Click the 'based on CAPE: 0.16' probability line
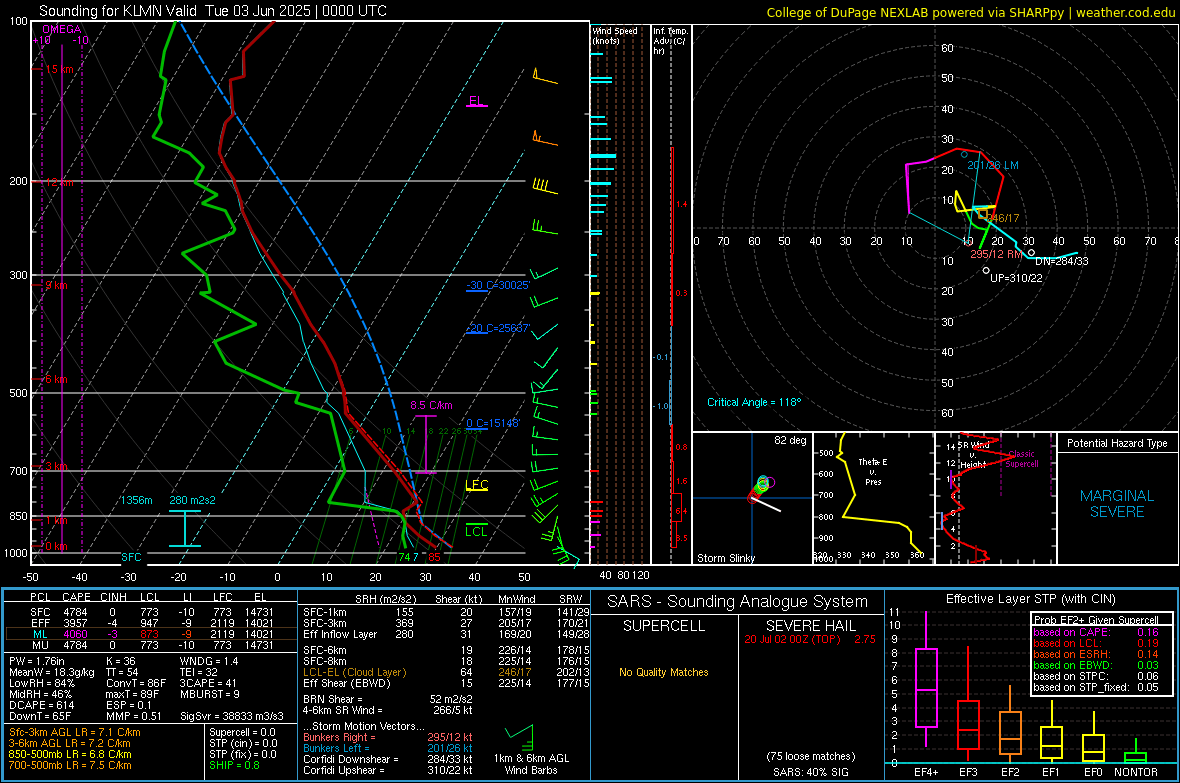This screenshot has height=783, width=1180. click(x=1096, y=632)
